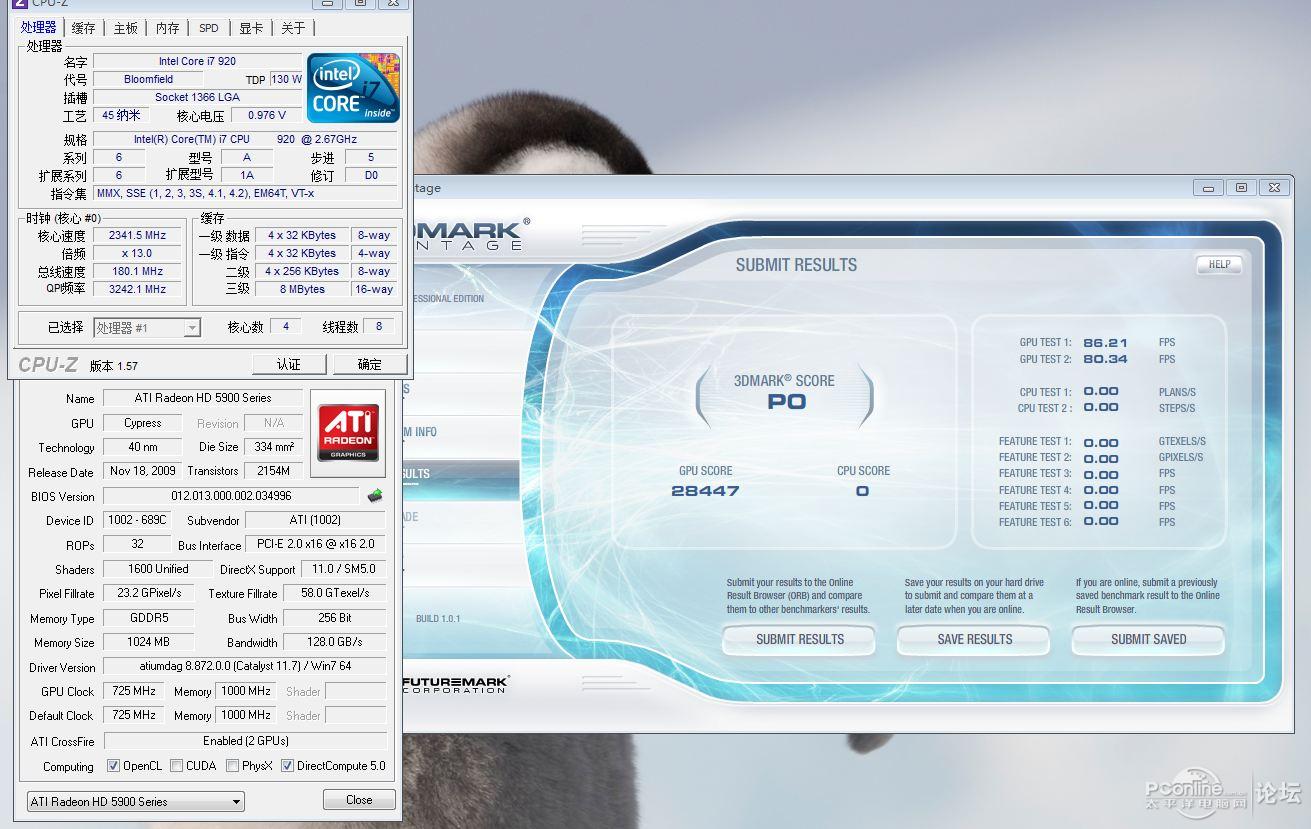Click the ATI Radeon Graphics logo in GPU-Z

pos(347,432)
